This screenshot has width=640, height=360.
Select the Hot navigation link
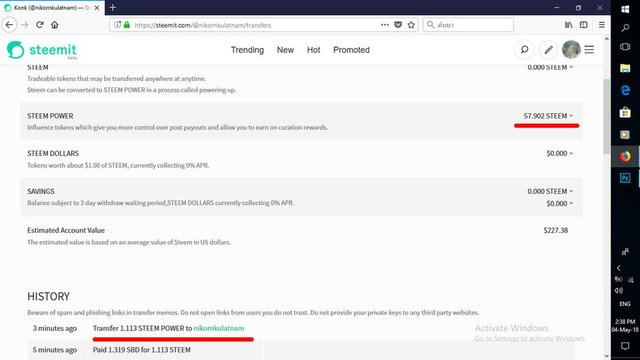point(313,50)
